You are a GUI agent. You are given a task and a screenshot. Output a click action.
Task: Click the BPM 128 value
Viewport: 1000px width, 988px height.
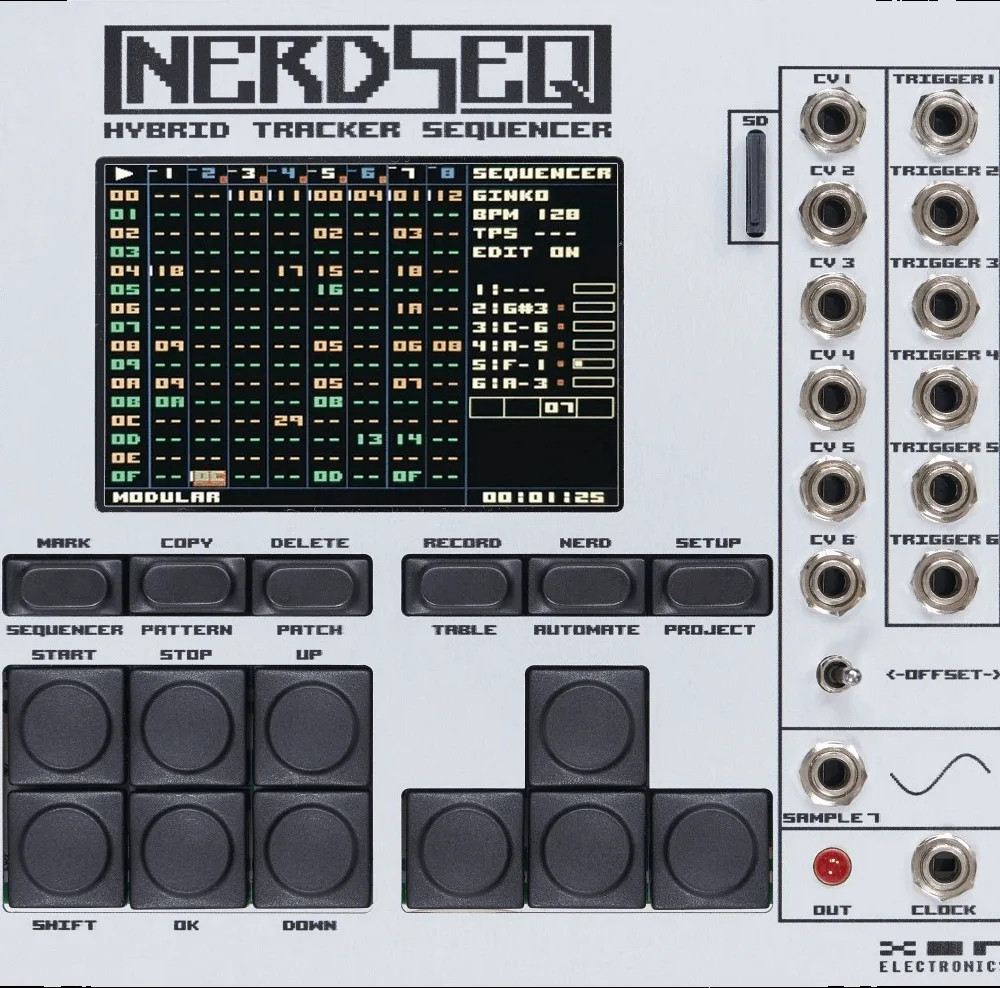(526, 214)
